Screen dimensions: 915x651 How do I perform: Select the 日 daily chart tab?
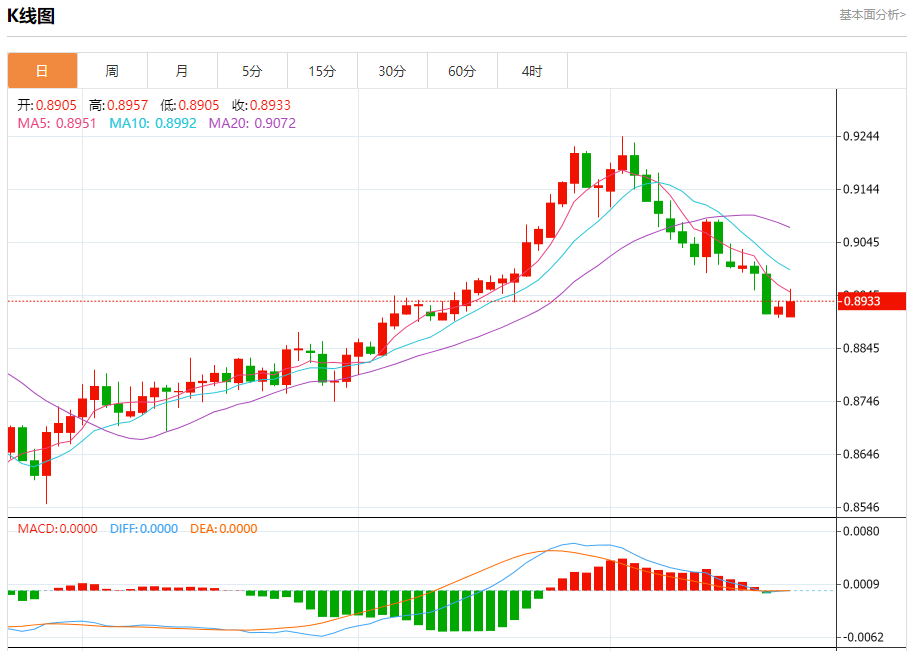(x=43, y=71)
